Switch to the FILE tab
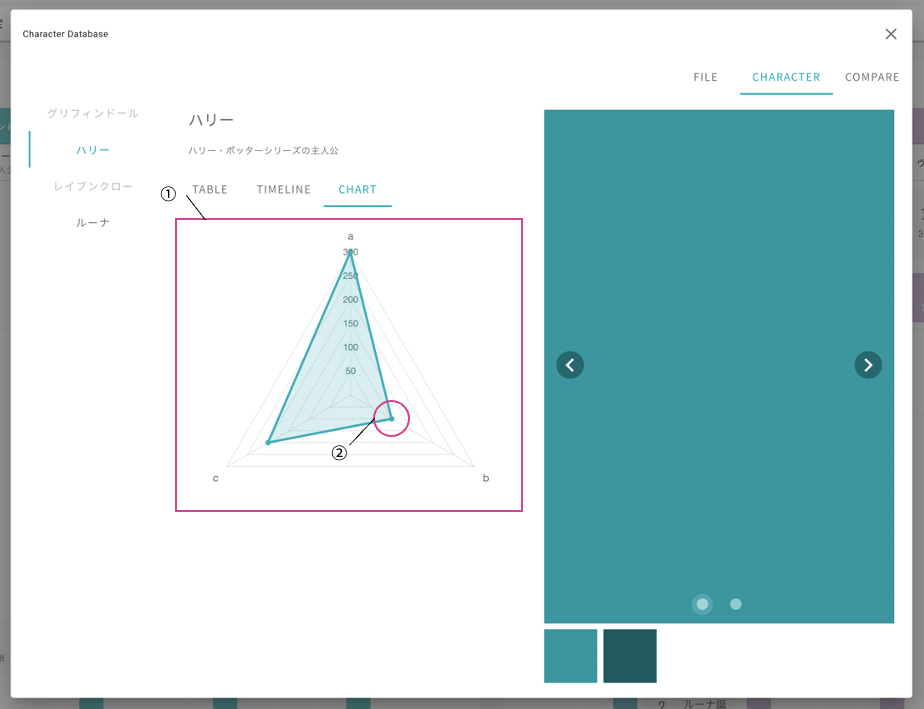Image resolution: width=924 pixels, height=709 pixels. [705, 77]
